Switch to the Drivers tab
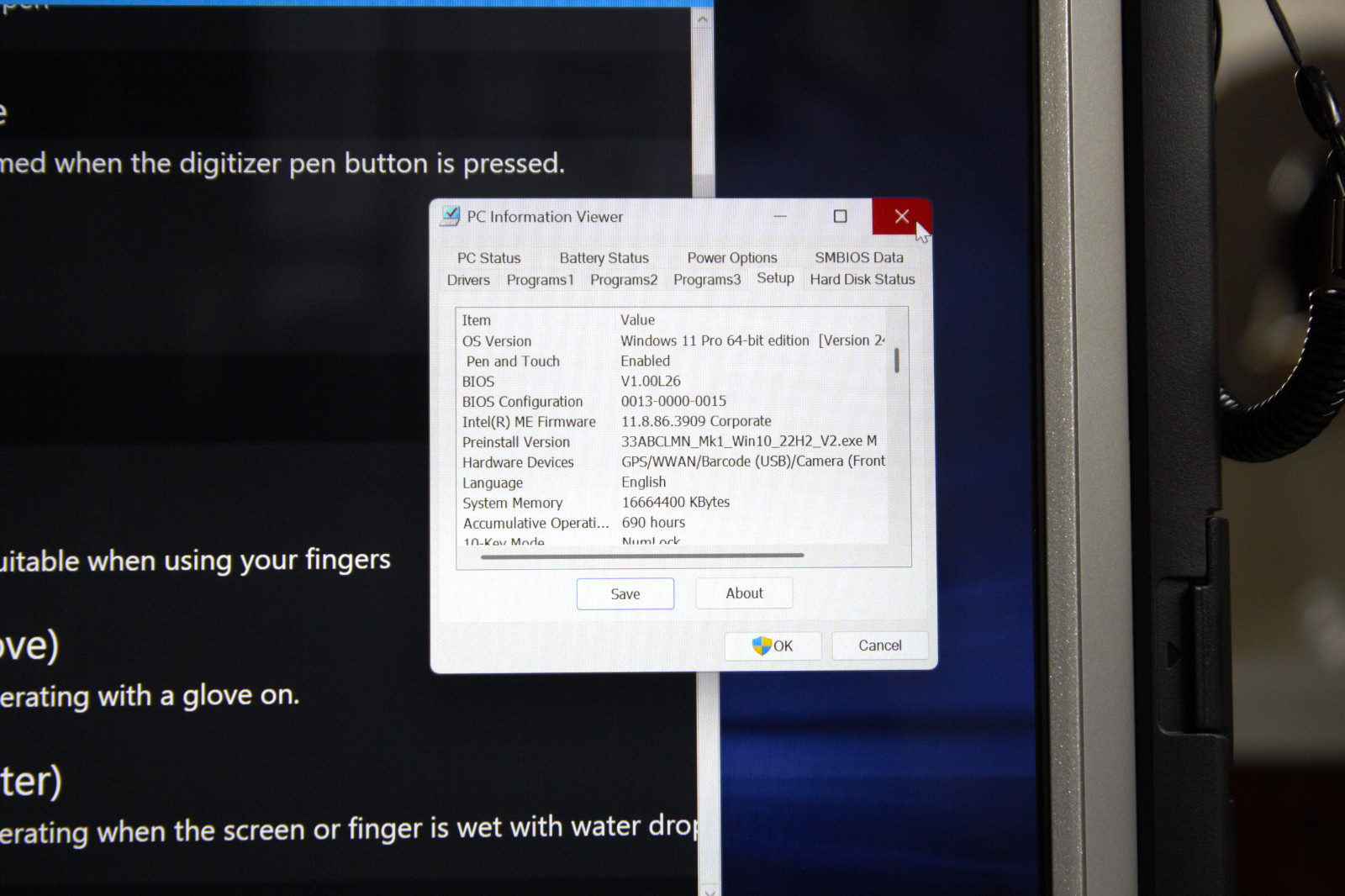1345x896 pixels. coord(468,280)
